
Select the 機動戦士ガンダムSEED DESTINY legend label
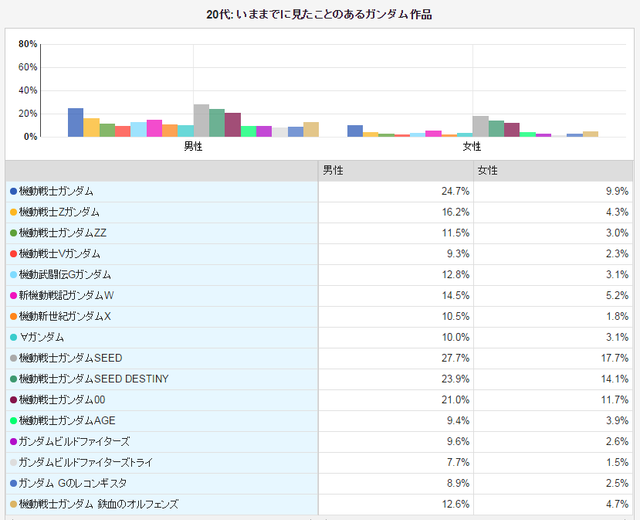[x=94, y=379]
